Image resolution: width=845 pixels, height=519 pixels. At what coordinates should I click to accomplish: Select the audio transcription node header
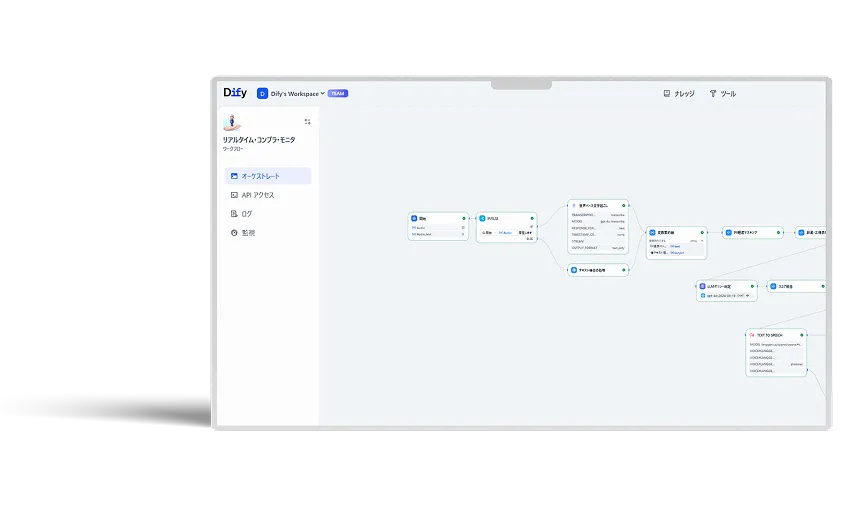[597, 204]
